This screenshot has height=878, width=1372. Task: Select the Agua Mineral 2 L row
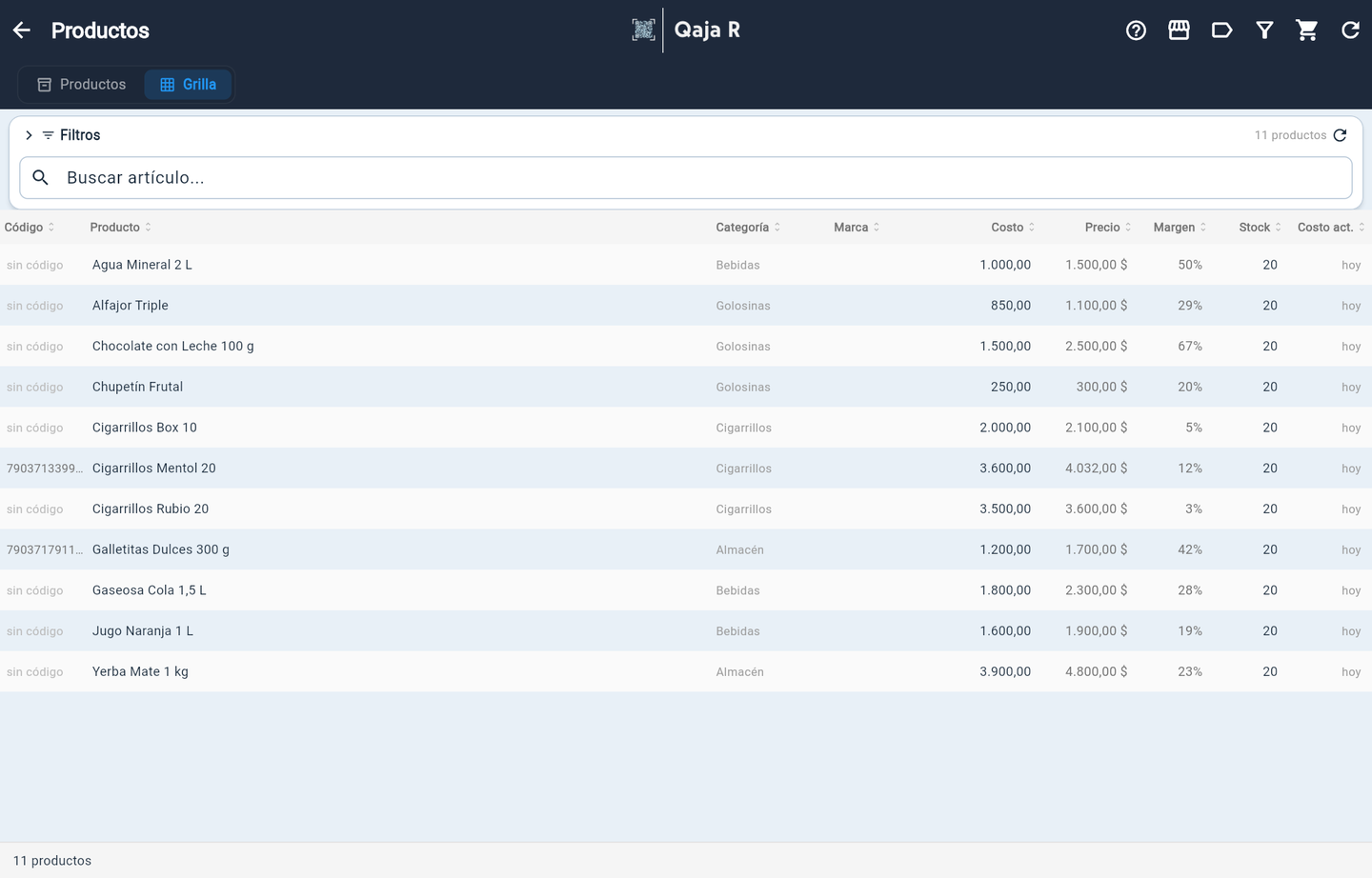(x=686, y=265)
